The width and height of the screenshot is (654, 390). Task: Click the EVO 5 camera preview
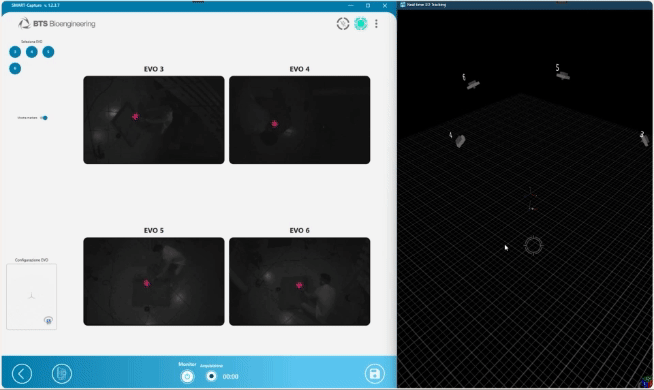[x=153, y=282]
